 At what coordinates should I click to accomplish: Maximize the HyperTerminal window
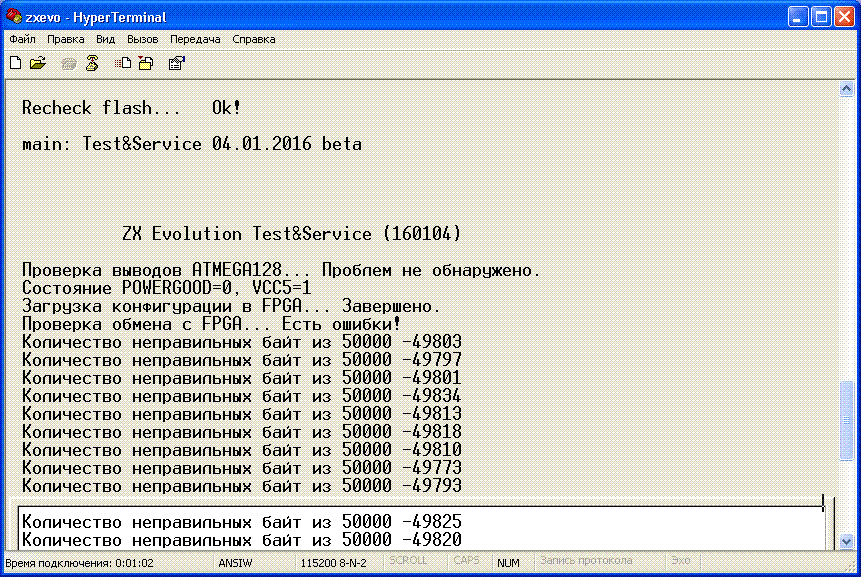819,17
